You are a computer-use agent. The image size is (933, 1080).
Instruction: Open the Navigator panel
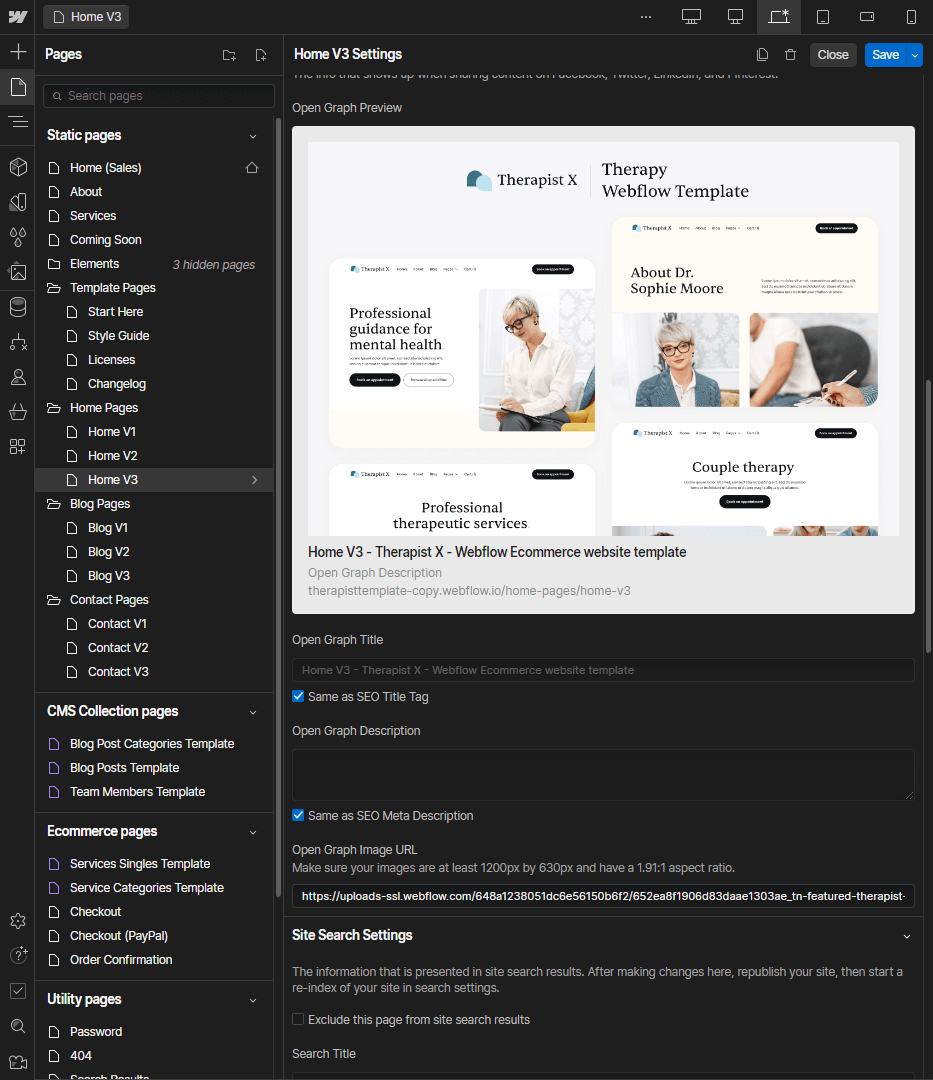pyautogui.click(x=18, y=122)
